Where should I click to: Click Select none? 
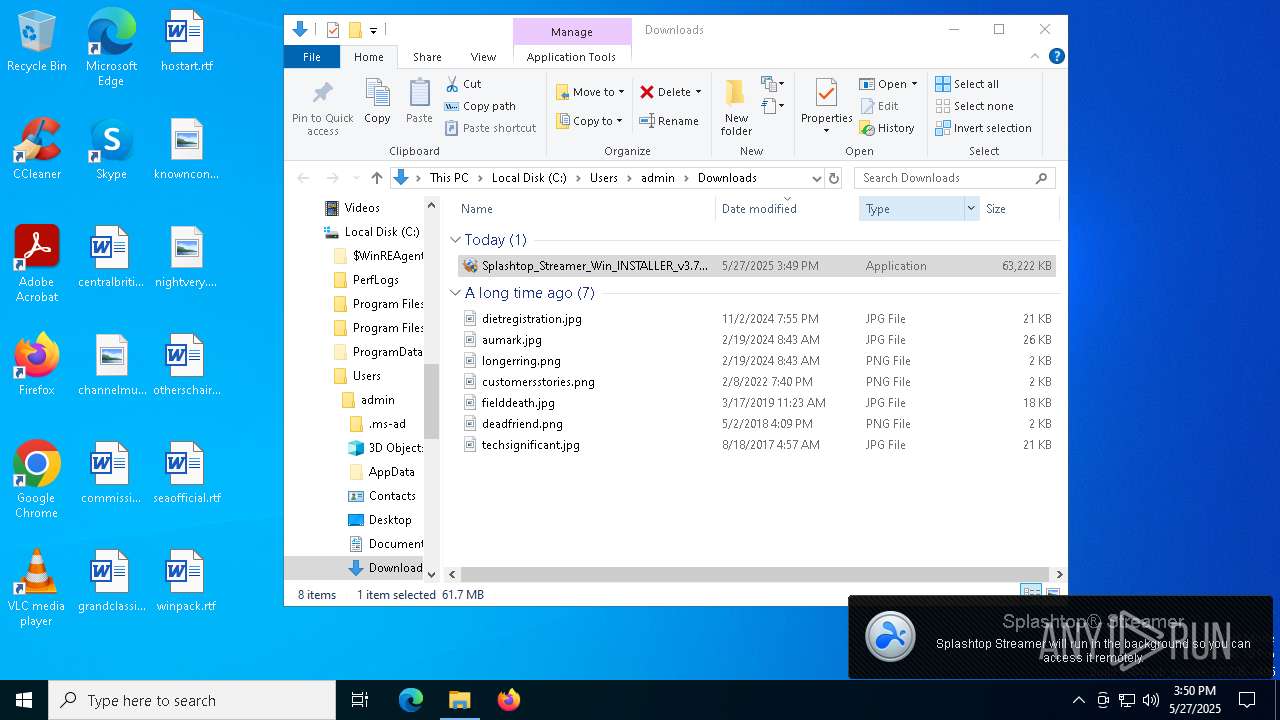tap(974, 106)
